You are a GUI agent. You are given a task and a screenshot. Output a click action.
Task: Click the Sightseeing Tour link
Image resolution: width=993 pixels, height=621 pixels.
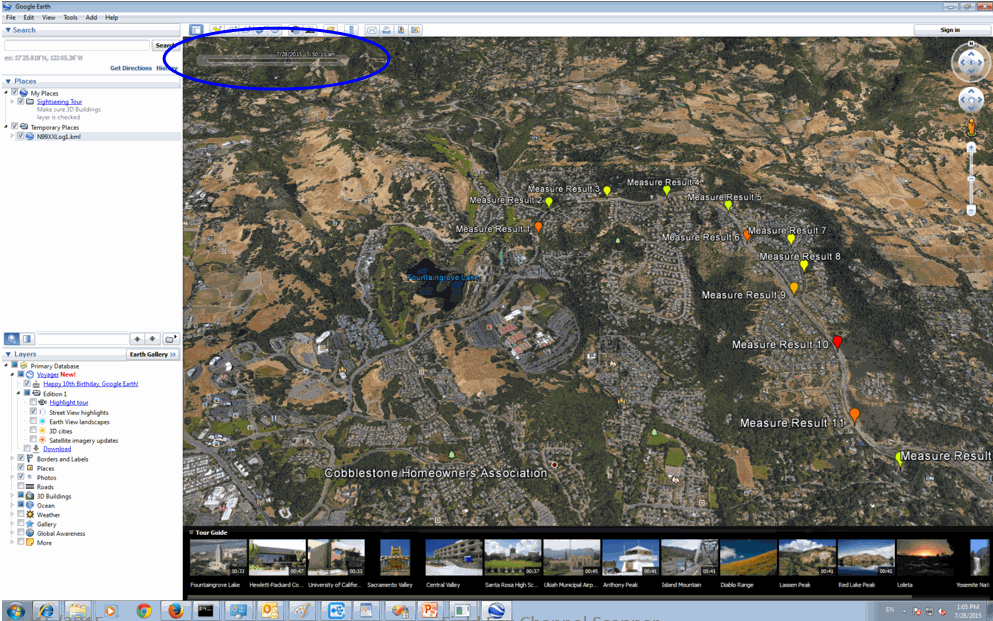[59, 101]
